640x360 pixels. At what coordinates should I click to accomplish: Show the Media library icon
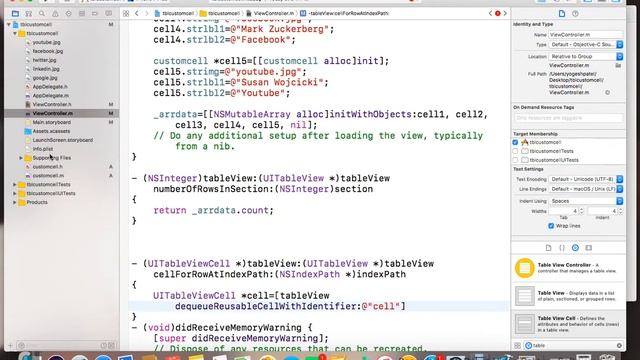(589, 248)
